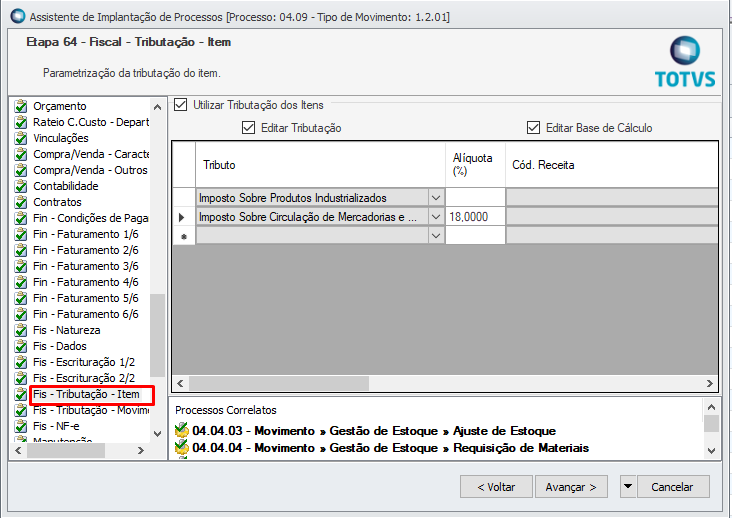
Task: Click the tax grid's horizontal scroll right arrow
Action: point(710,384)
